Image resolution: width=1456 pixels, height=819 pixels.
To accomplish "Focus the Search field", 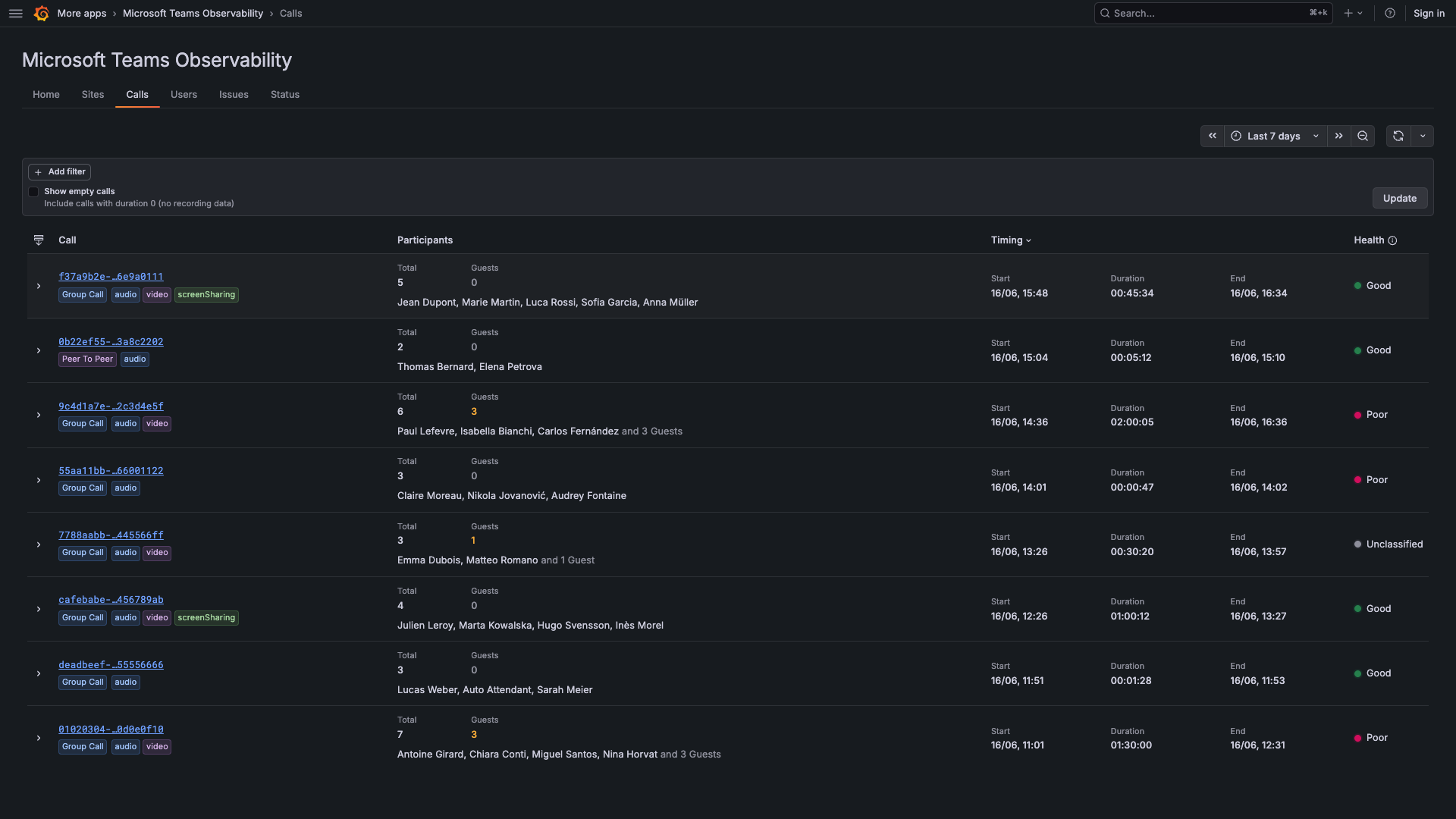I will [x=1213, y=14].
